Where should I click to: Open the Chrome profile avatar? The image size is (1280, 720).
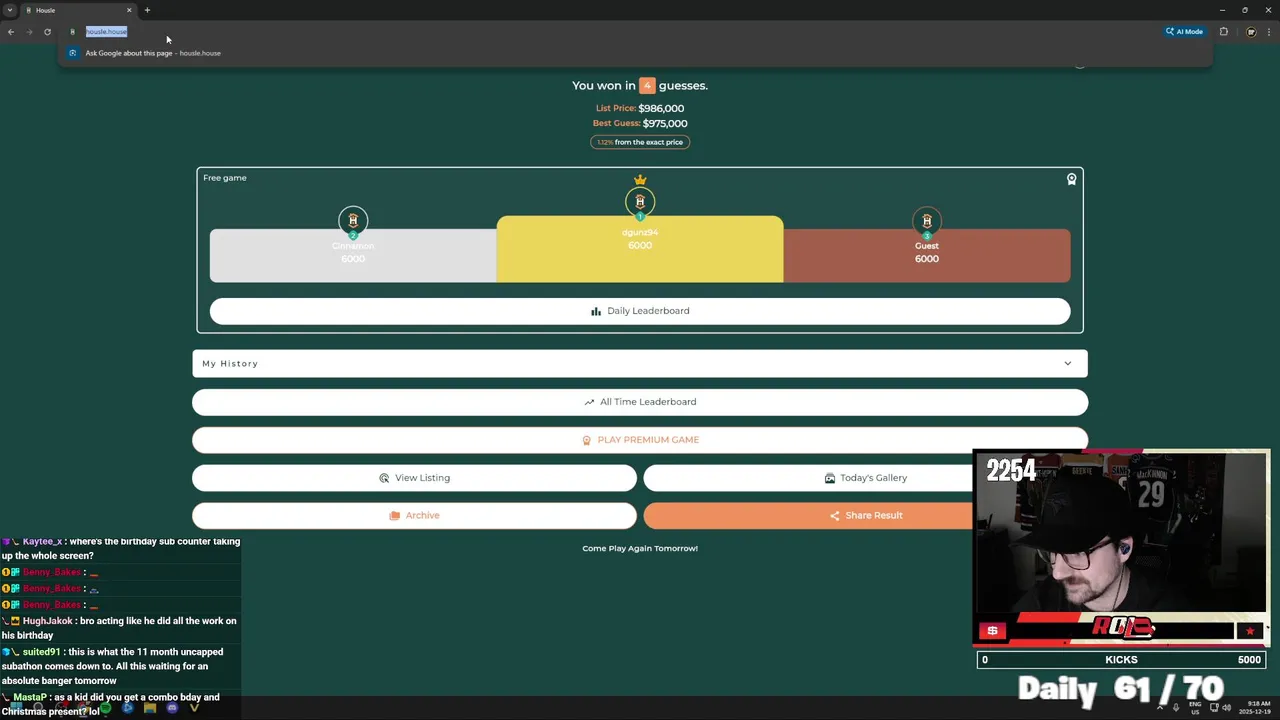click(x=1251, y=32)
